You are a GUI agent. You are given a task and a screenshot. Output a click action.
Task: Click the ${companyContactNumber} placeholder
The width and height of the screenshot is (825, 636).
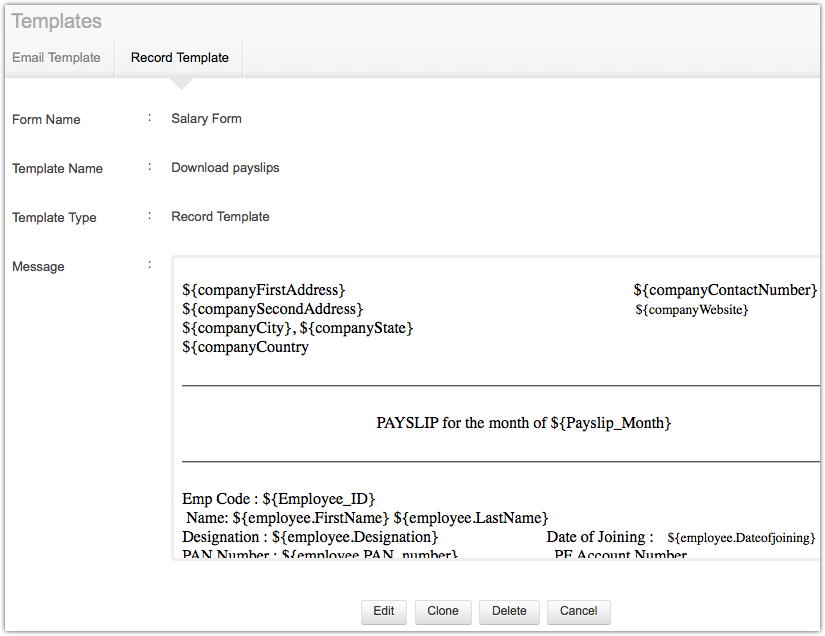coord(725,290)
